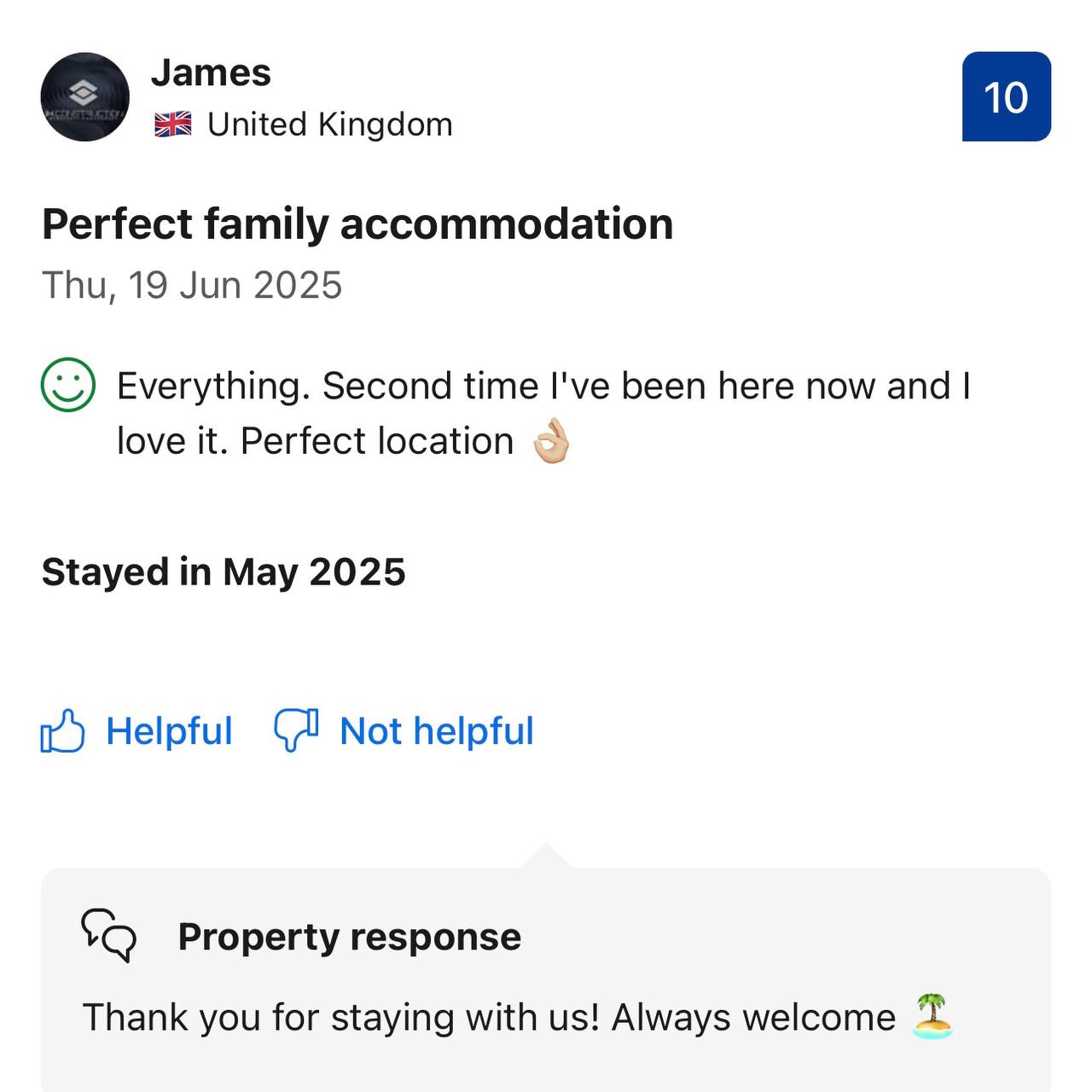Click the Property response speech bubbles icon
This screenshot has height=1092, width=1092.
108,936
